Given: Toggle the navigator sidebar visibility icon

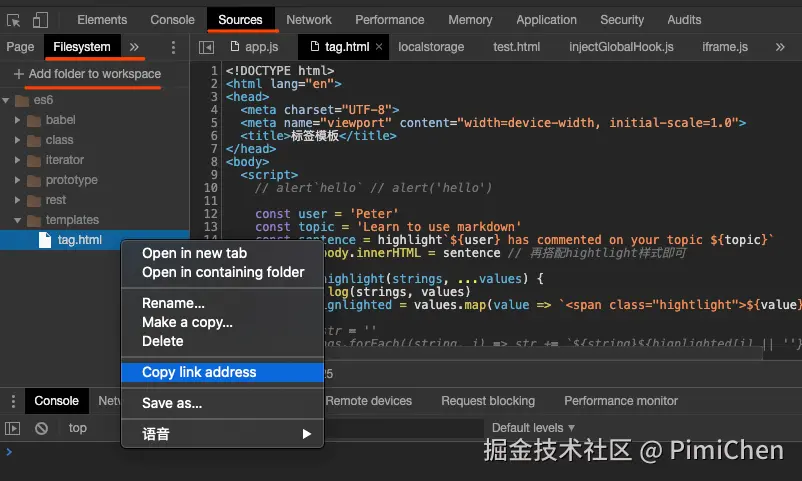Looking at the screenshot, I should click(x=207, y=48).
